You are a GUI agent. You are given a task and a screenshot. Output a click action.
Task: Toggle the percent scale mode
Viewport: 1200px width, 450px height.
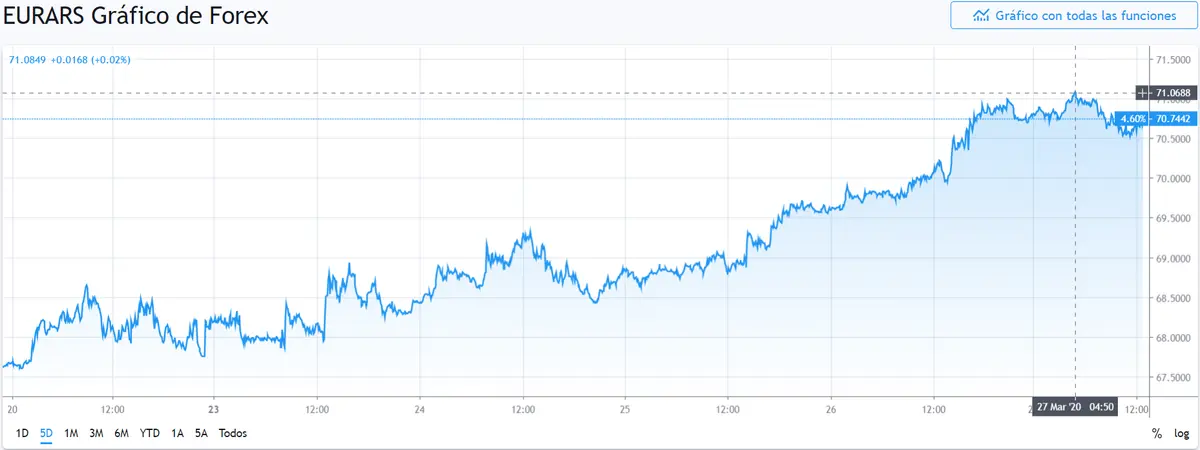coord(1157,434)
